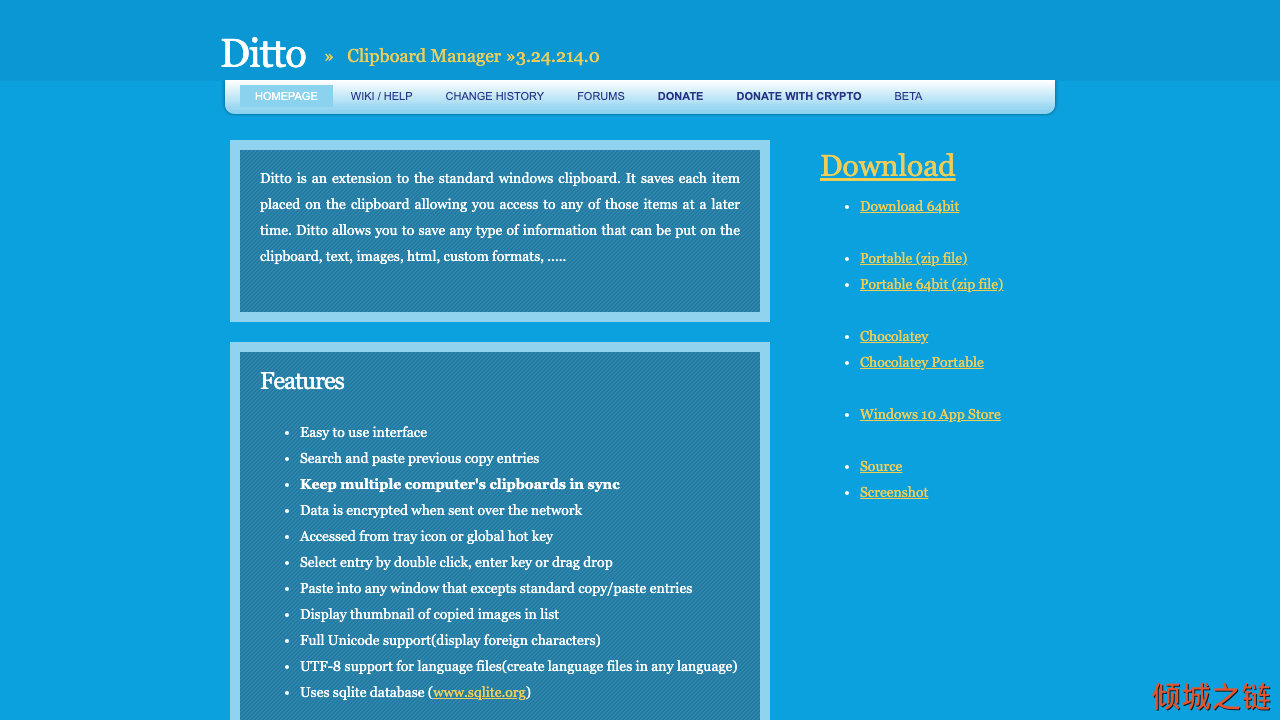Open the HOMEPAGE nav tab

click(x=286, y=96)
